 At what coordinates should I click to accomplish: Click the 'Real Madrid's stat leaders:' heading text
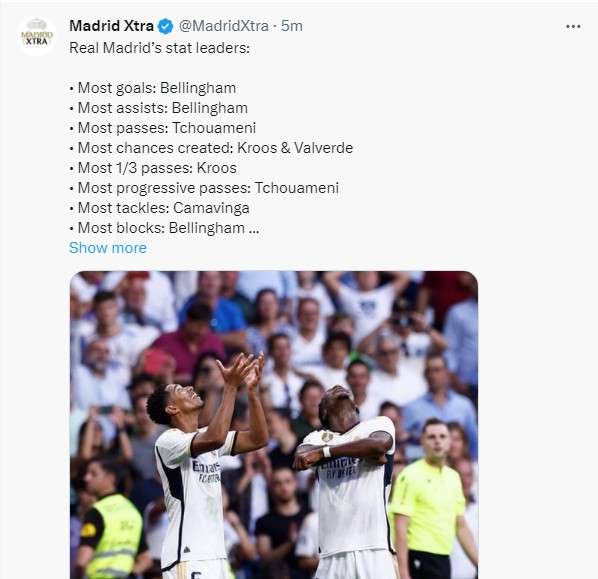point(159,48)
